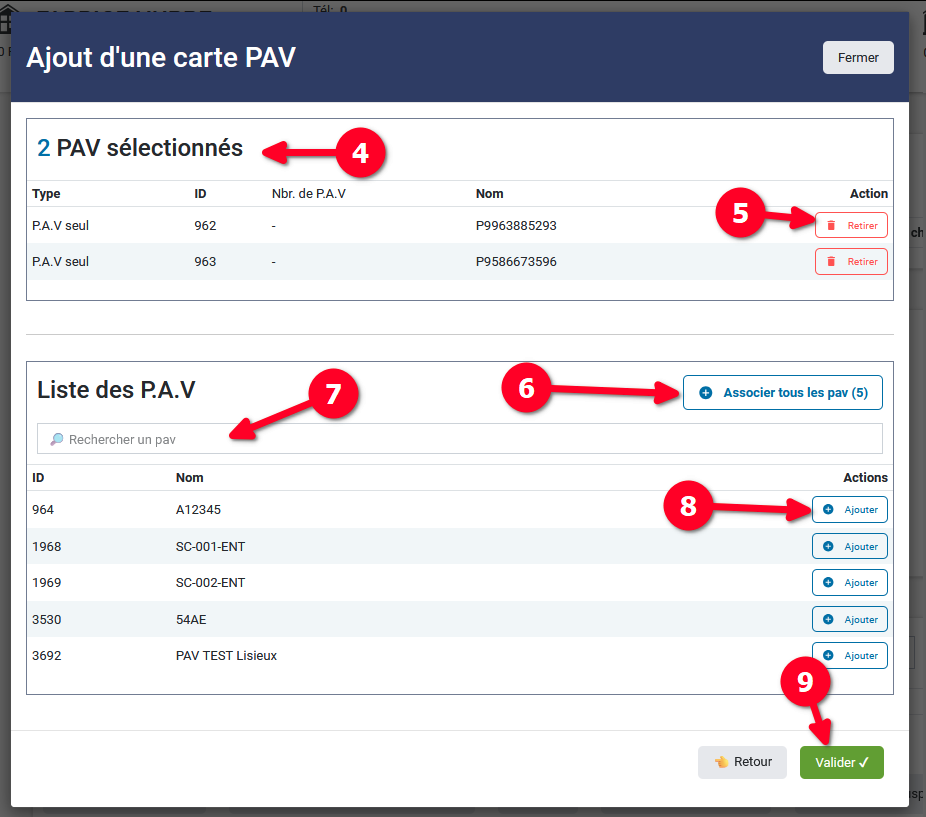Click the Nom column header in Liste des P.A.V
The width and height of the screenshot is (926, 817).
pos(190,478)
